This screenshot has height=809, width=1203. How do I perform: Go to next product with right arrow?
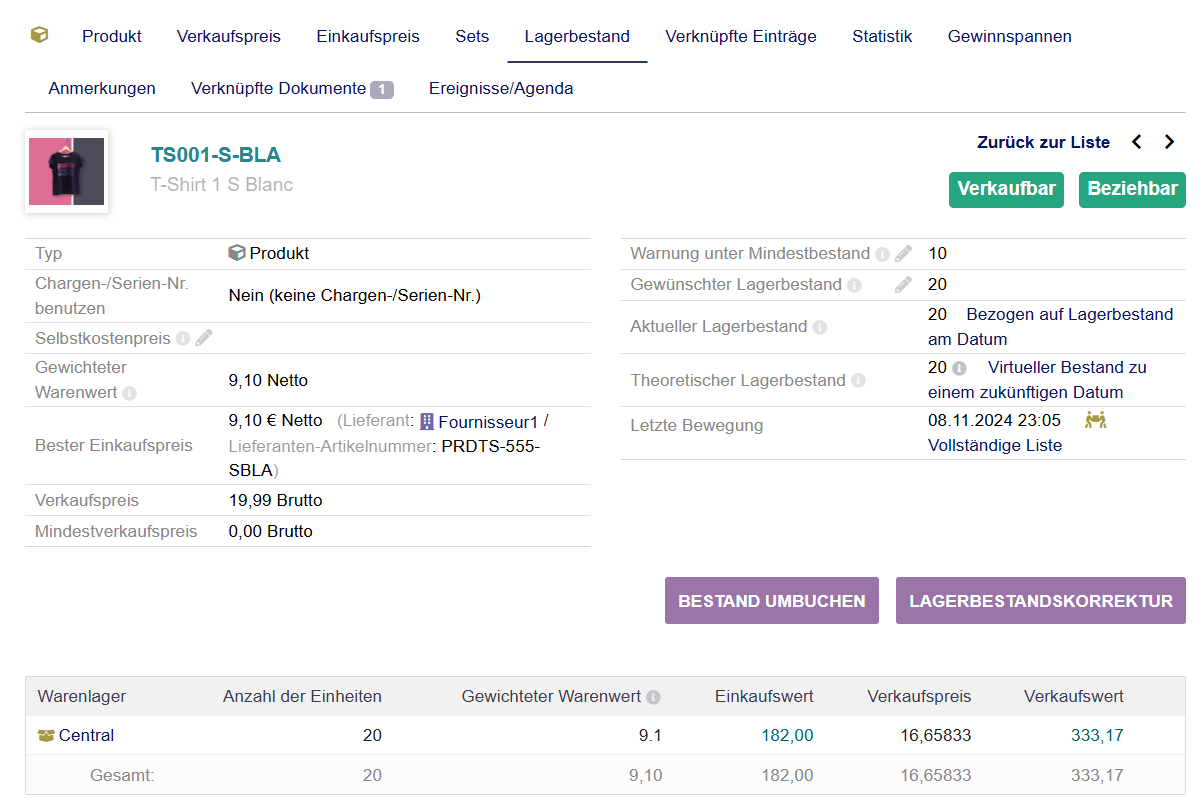tap(1169, 142)
